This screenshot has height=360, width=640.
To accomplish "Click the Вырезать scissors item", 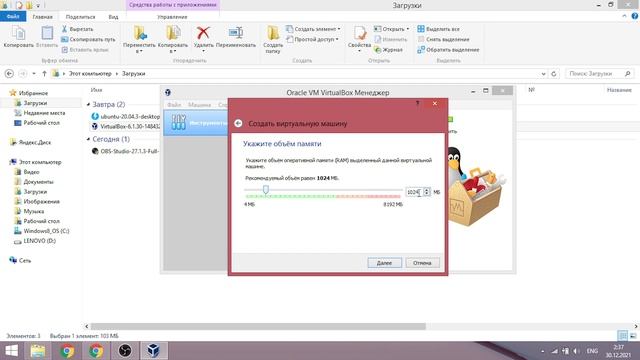I will point(77,29).
